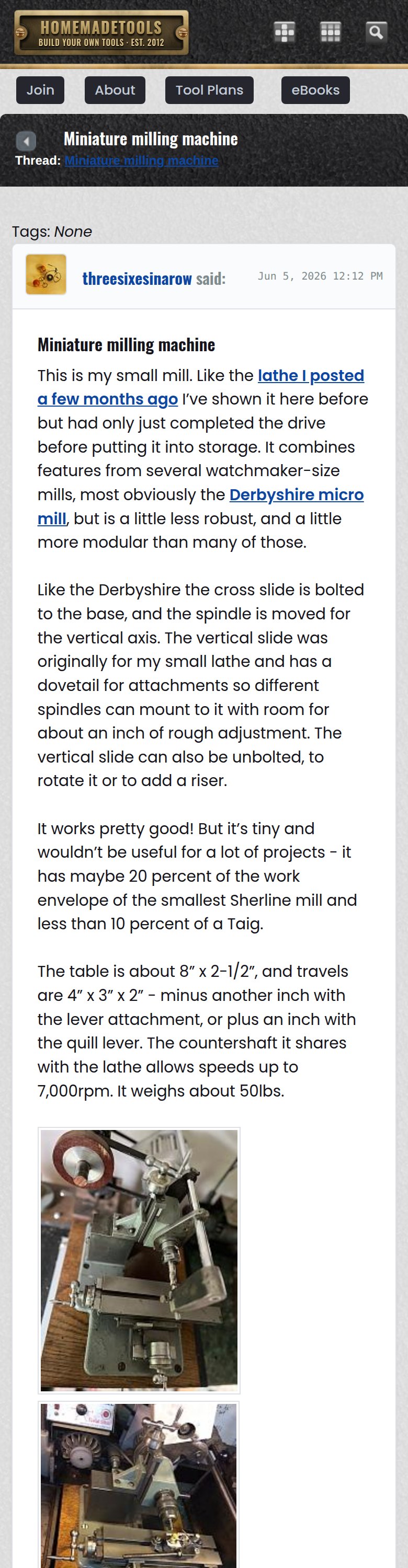Click the back arrow beside thread title

tap(26, 141)
